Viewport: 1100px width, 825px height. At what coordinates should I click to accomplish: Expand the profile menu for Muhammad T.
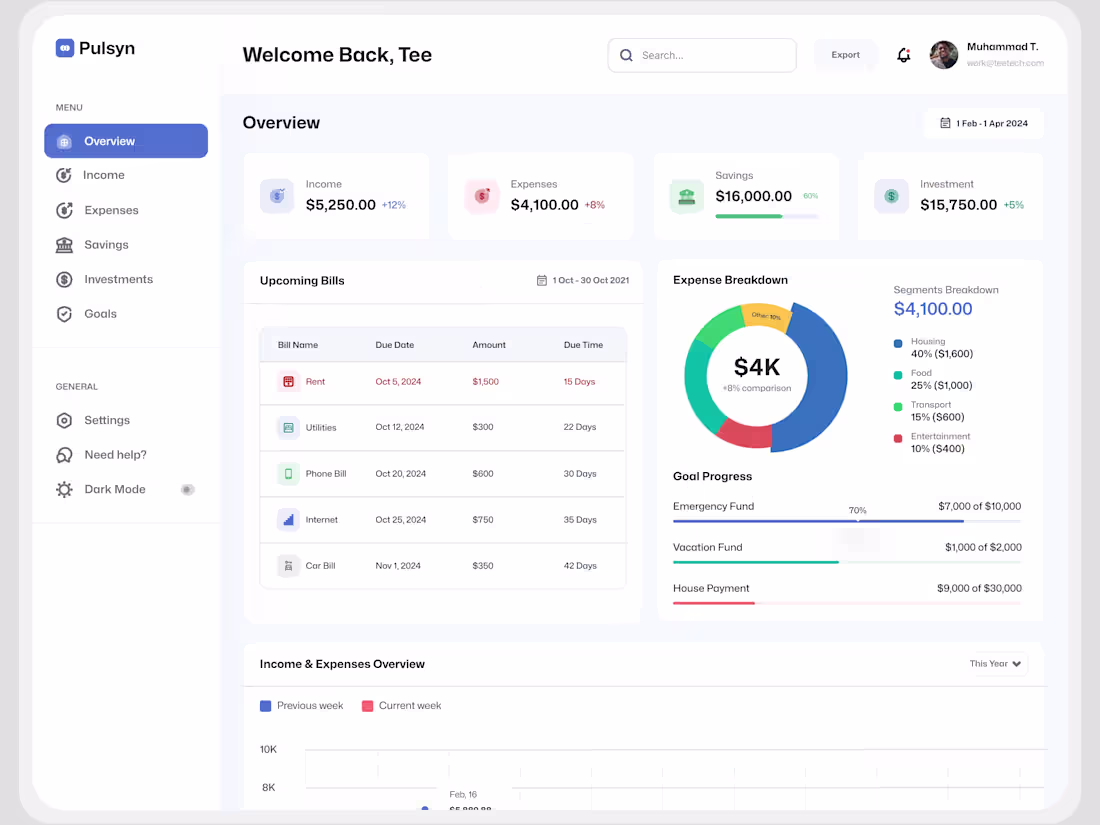(943, 54)
